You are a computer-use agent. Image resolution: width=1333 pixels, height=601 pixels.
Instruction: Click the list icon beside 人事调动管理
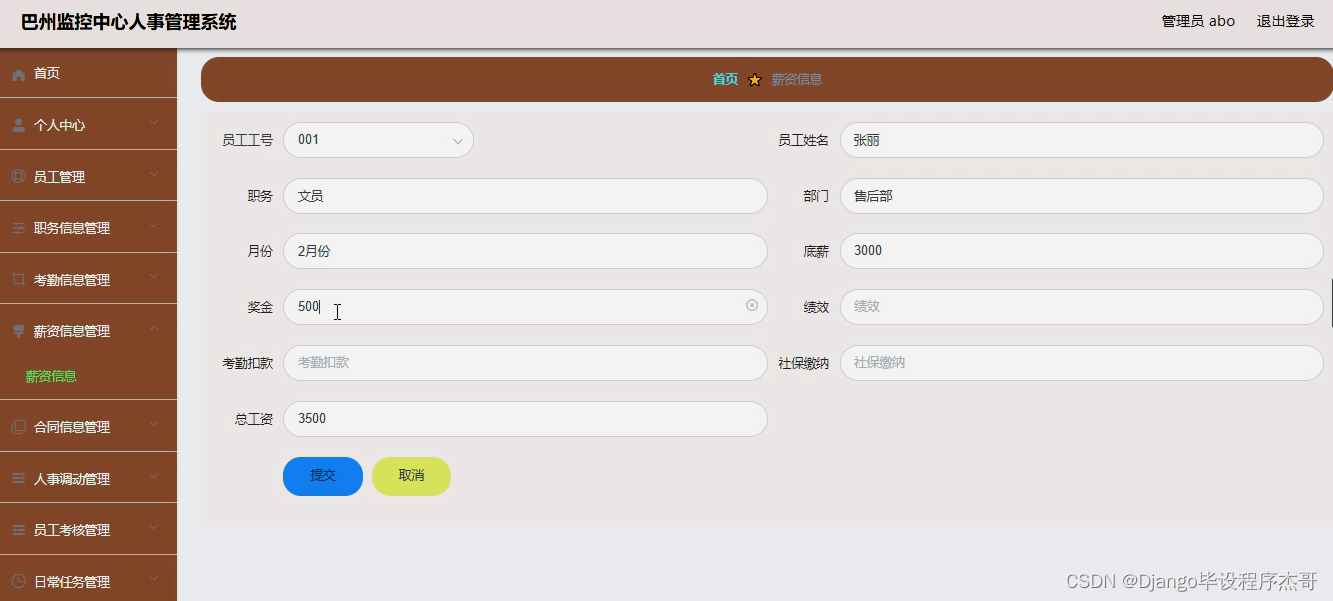[x=18, y=479]
